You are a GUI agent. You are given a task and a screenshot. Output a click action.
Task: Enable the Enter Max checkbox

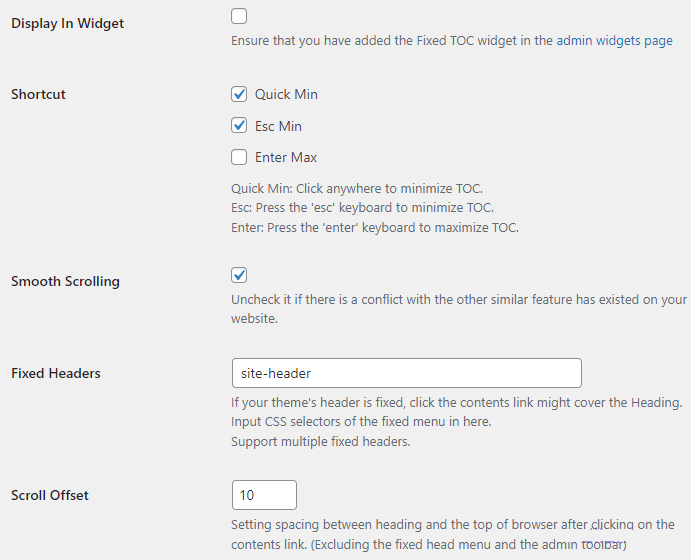239,157
